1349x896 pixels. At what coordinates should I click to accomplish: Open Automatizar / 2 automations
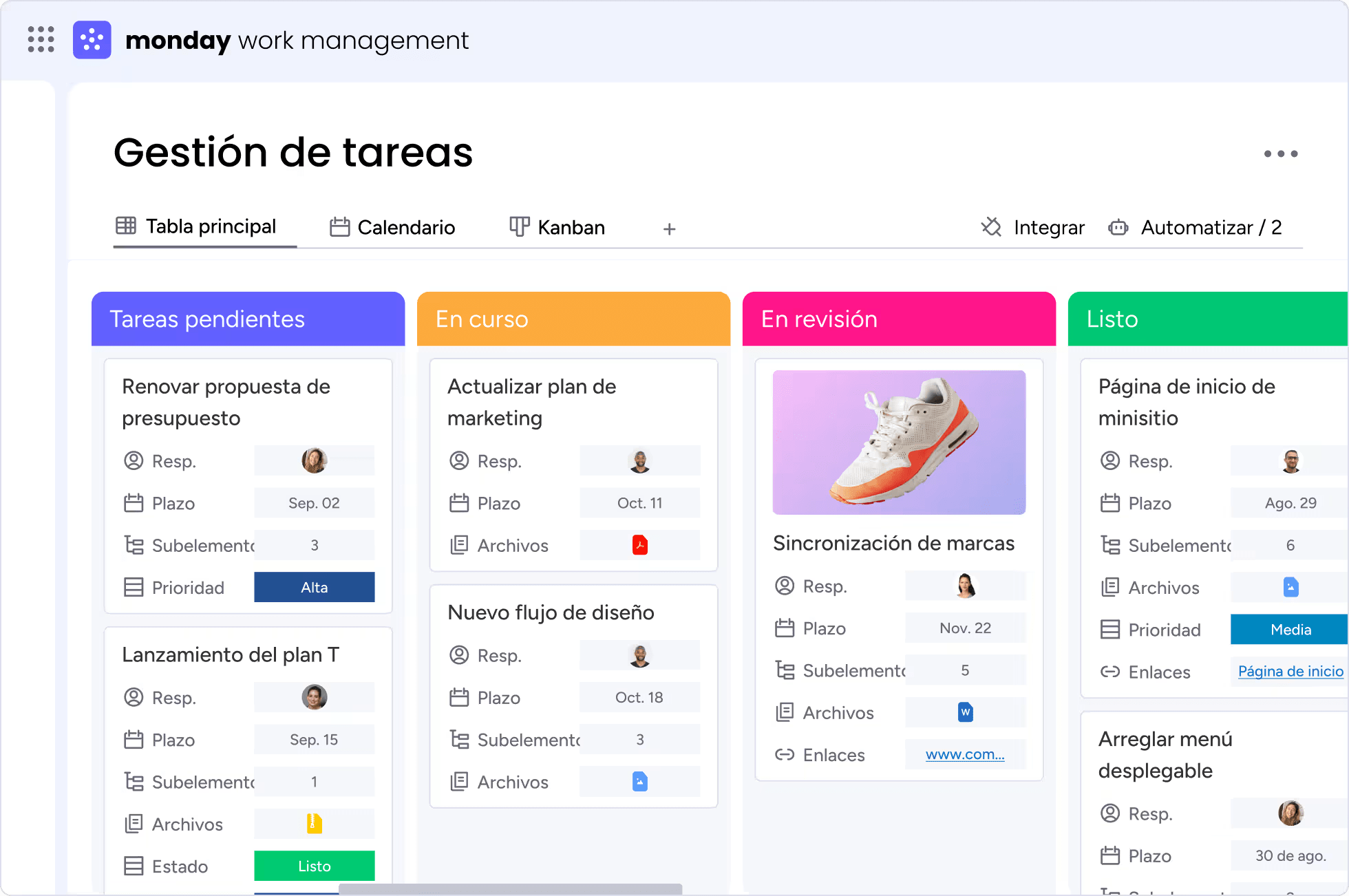pyautogui.click(x=1195, y=227)
